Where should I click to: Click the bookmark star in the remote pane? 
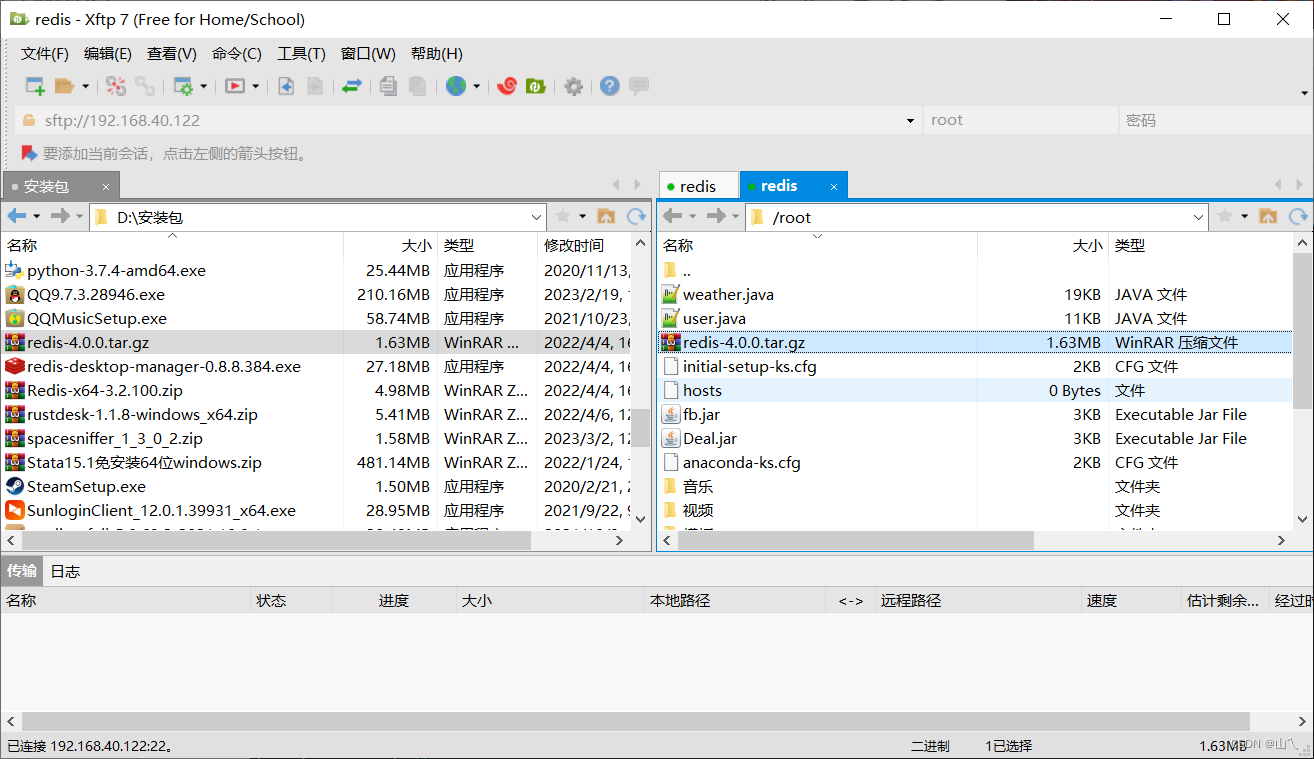tap(1225, 216)
